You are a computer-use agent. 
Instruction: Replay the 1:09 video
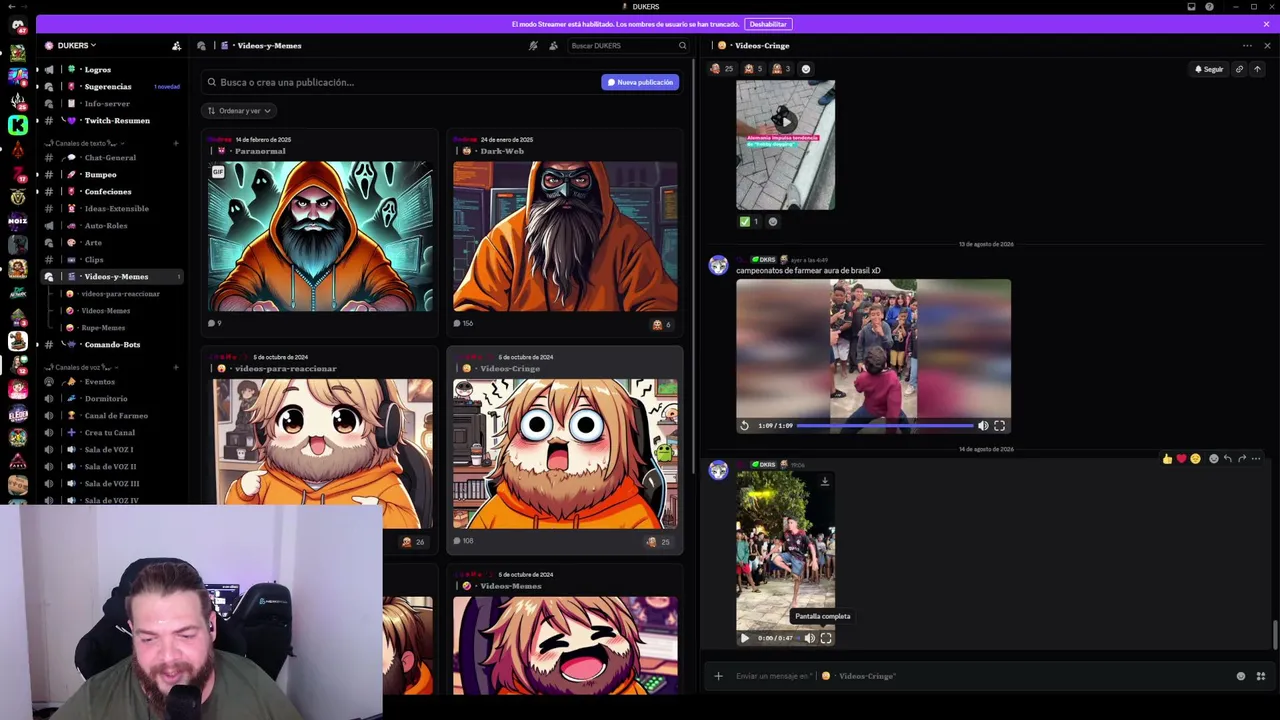coord(744,426)
